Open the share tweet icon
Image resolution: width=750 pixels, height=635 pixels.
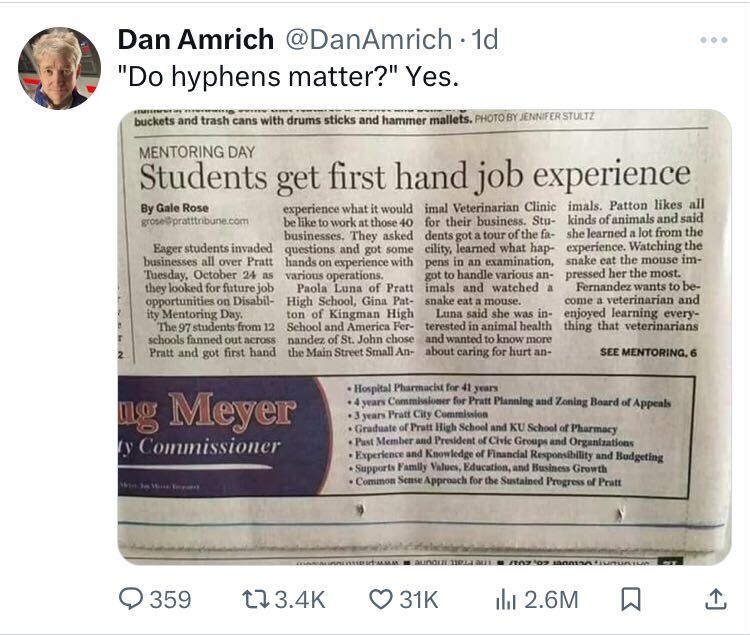pyautogui.click(x=716, y=599)
